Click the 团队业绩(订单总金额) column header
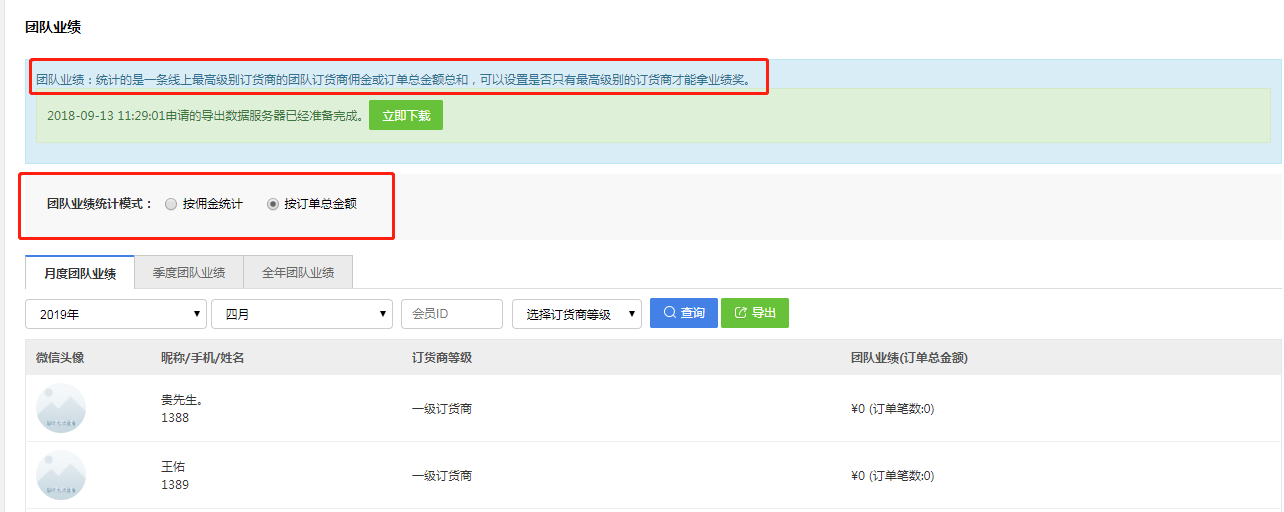Image resolution: width=1284 pixels, height=512 pixels. (908, 358)
